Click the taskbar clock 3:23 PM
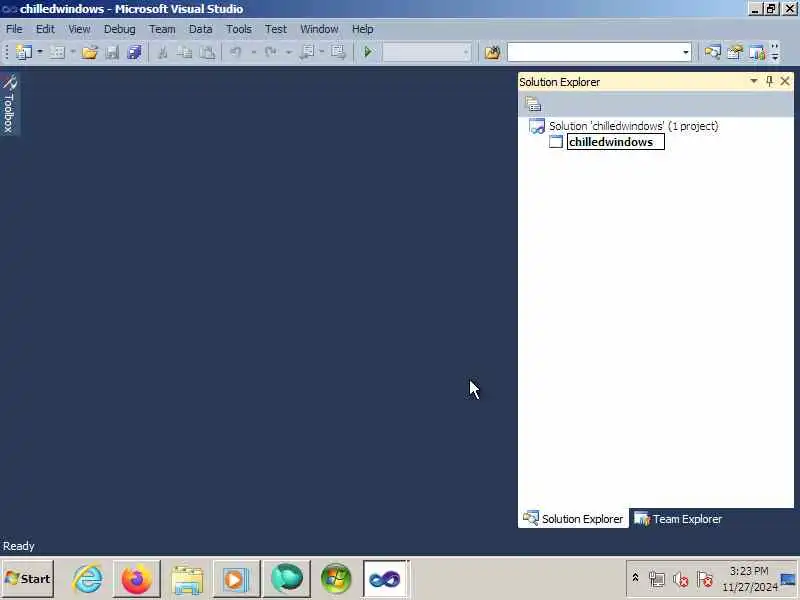This screenshot has height=600, width=800. (x=748, y=570)
